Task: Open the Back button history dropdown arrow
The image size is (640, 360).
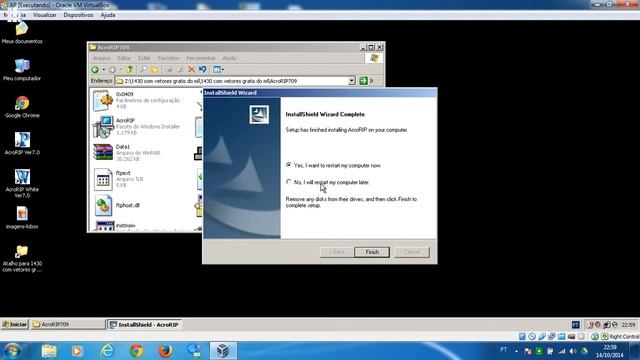Action: point(103,69)
